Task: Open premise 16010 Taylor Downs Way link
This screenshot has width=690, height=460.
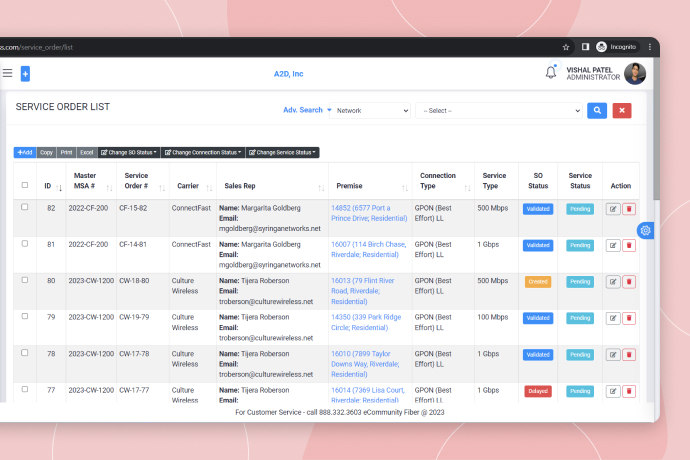Action: tap(365, 364)
